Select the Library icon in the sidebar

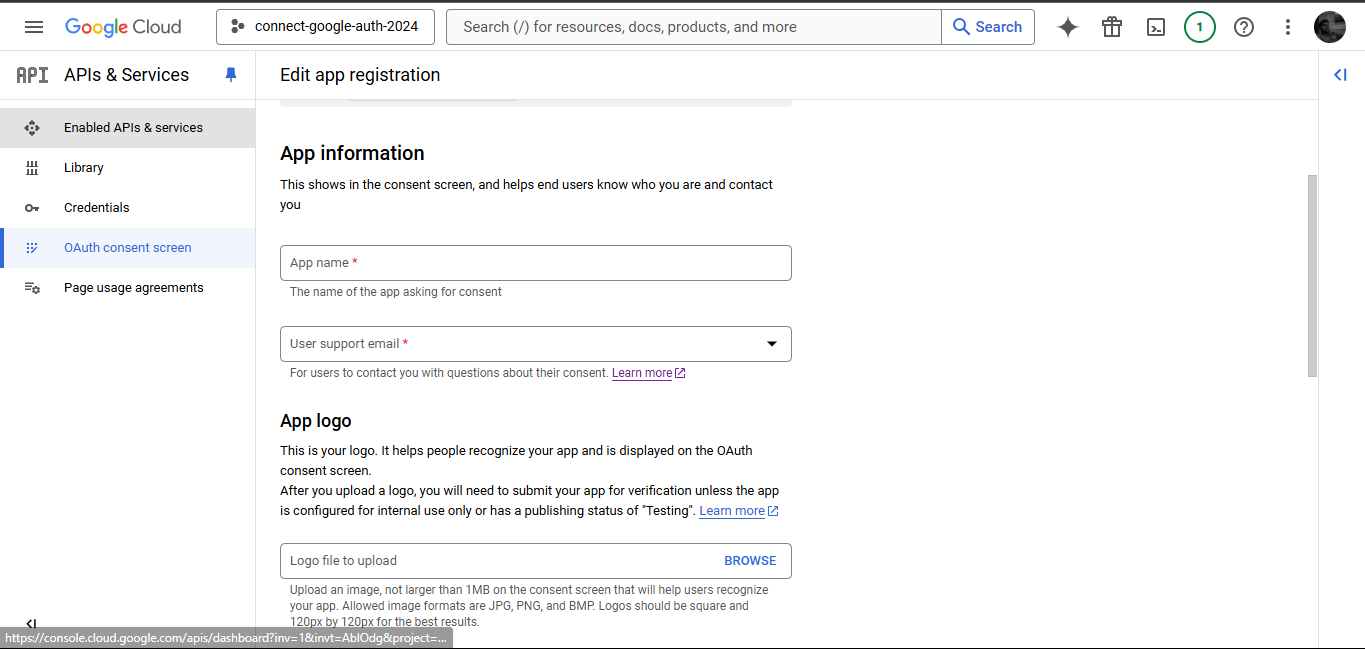tap(32, 167)
